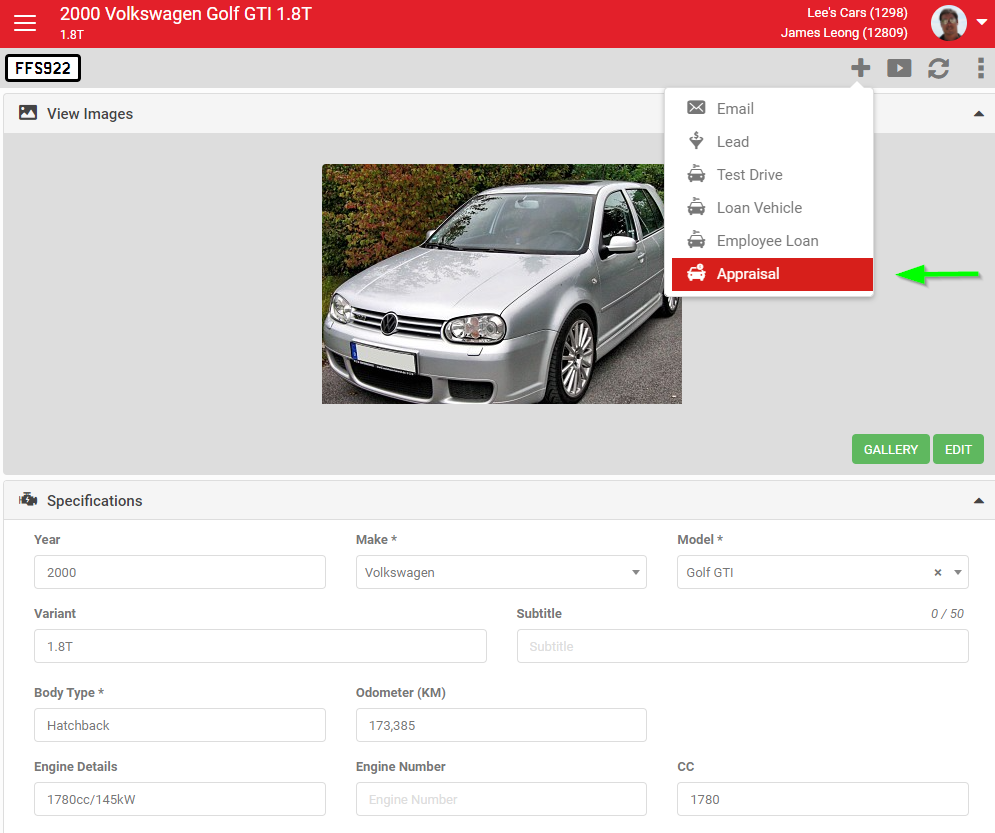The height and width of the screenshot is (833, 995).
Task: Click the Lead funnel icon
Action: point(696,140)
